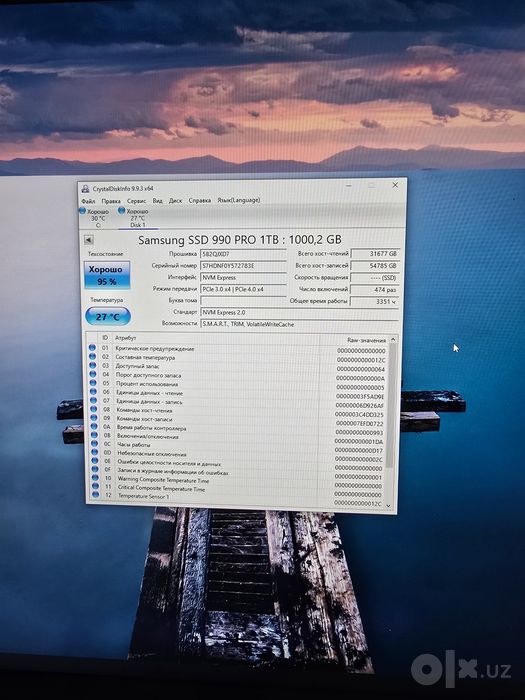
Task: Click raw value 000000000D17
Action: (359, 450)
